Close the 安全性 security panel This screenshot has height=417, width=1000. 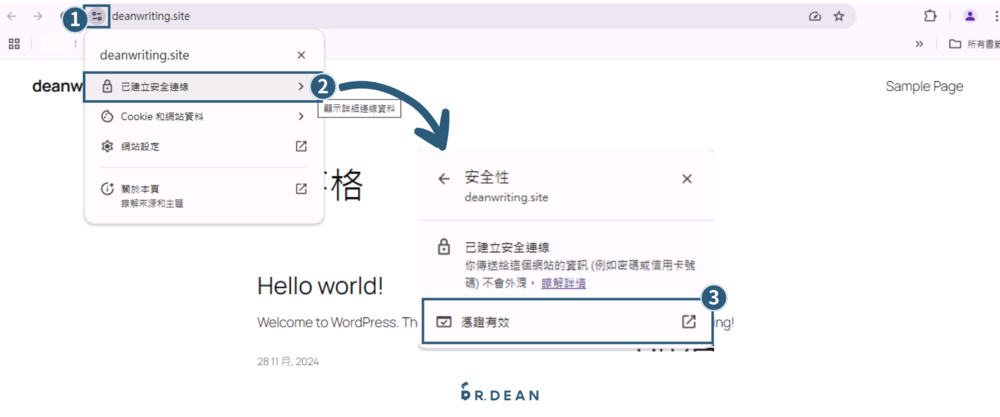[687, 179]
